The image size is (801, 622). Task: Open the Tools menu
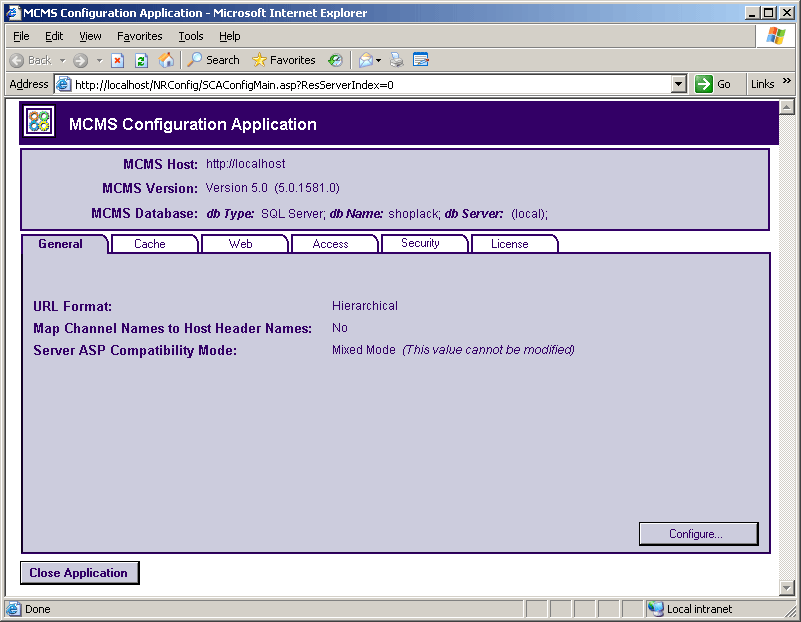(191, 36)
